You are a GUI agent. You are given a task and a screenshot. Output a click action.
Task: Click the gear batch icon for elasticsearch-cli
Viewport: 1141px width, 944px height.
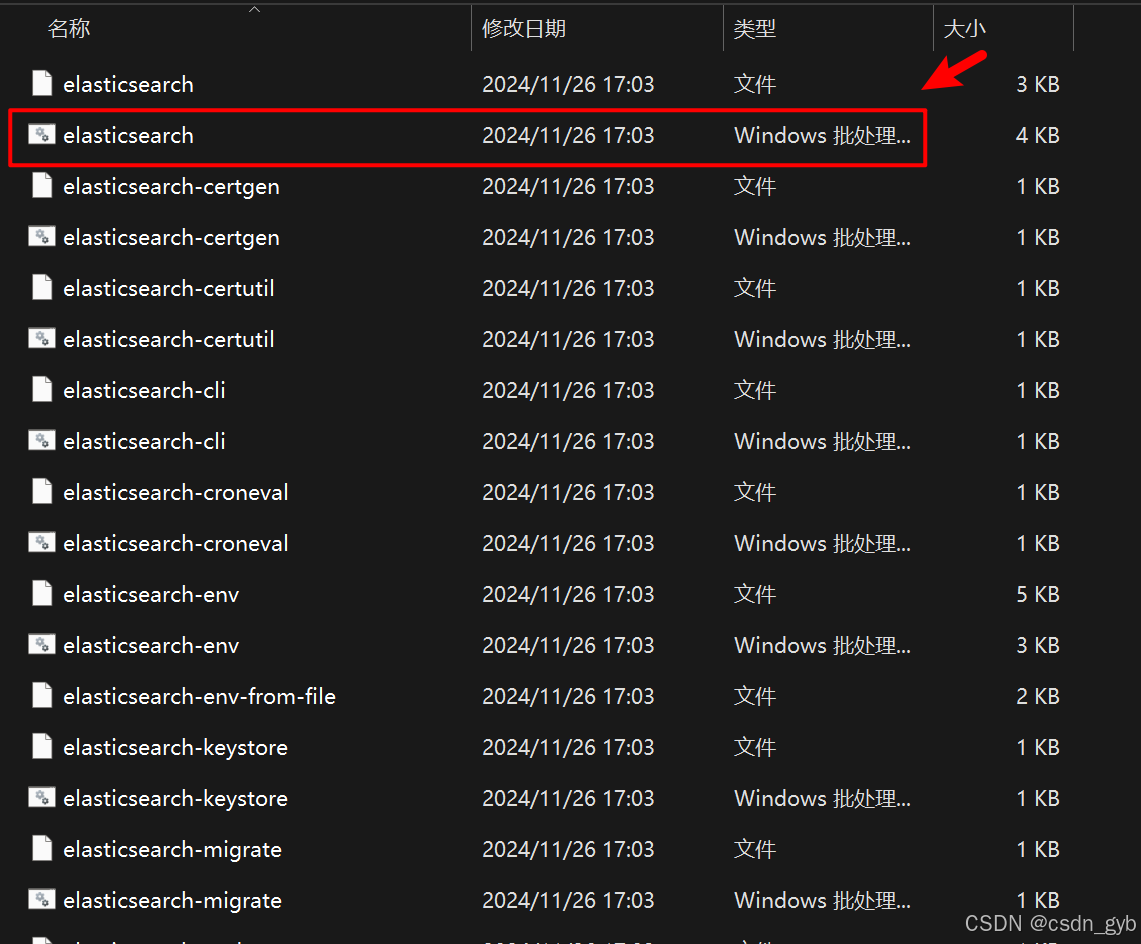click(x=42, y=440)
